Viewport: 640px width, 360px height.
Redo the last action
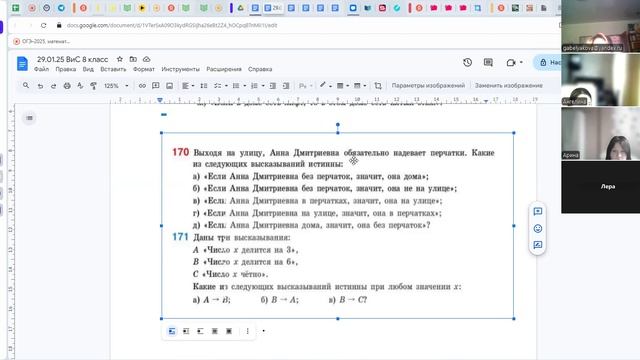point(53,86)
